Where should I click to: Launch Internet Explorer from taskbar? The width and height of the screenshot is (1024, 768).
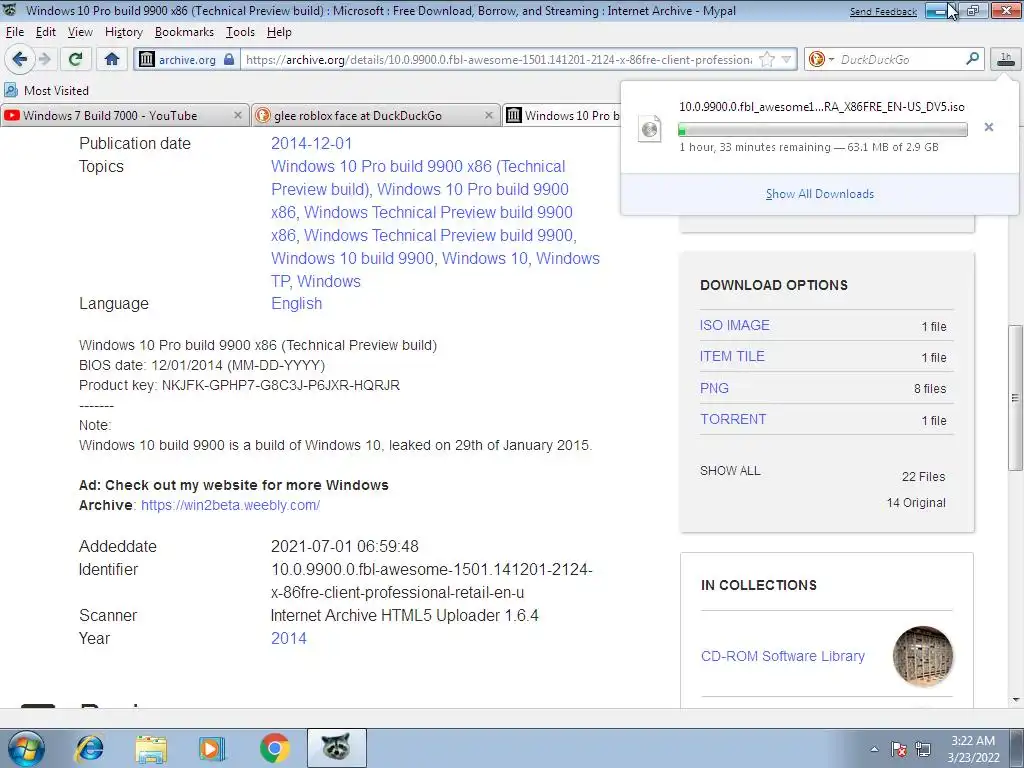[89, 748]
